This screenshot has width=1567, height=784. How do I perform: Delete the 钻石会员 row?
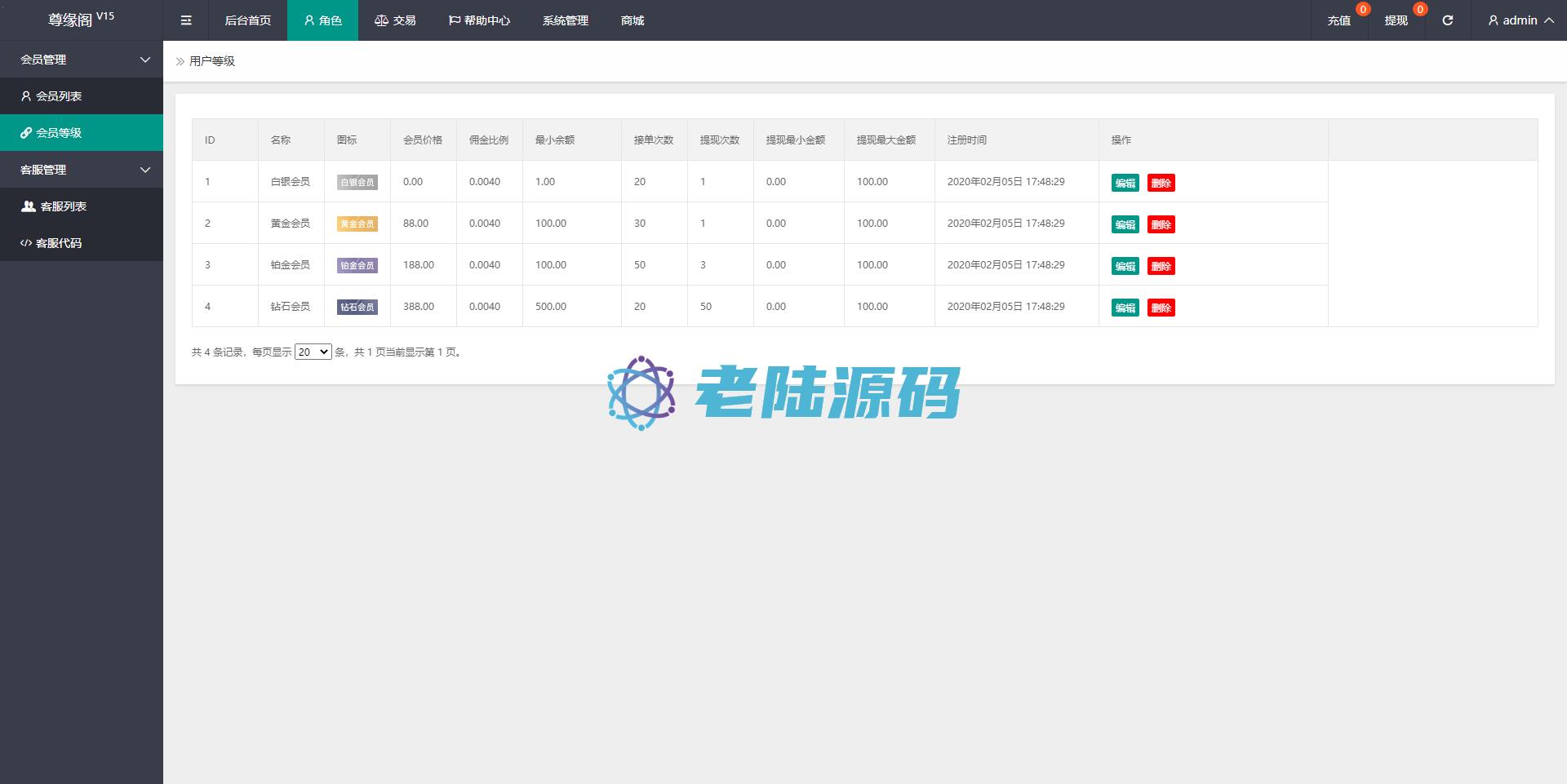pyautogui.click(x=1161, y=308)
